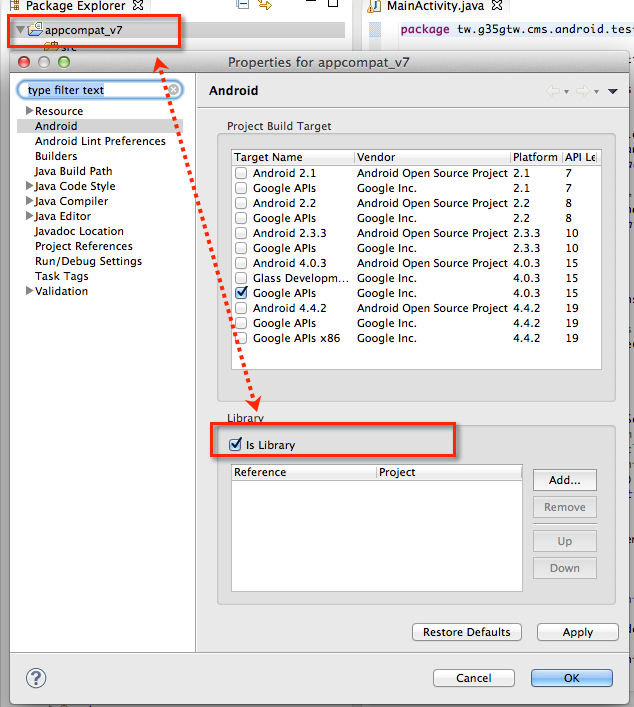Uncheck the Google APIs 4.0.3 target

(241, 293)
